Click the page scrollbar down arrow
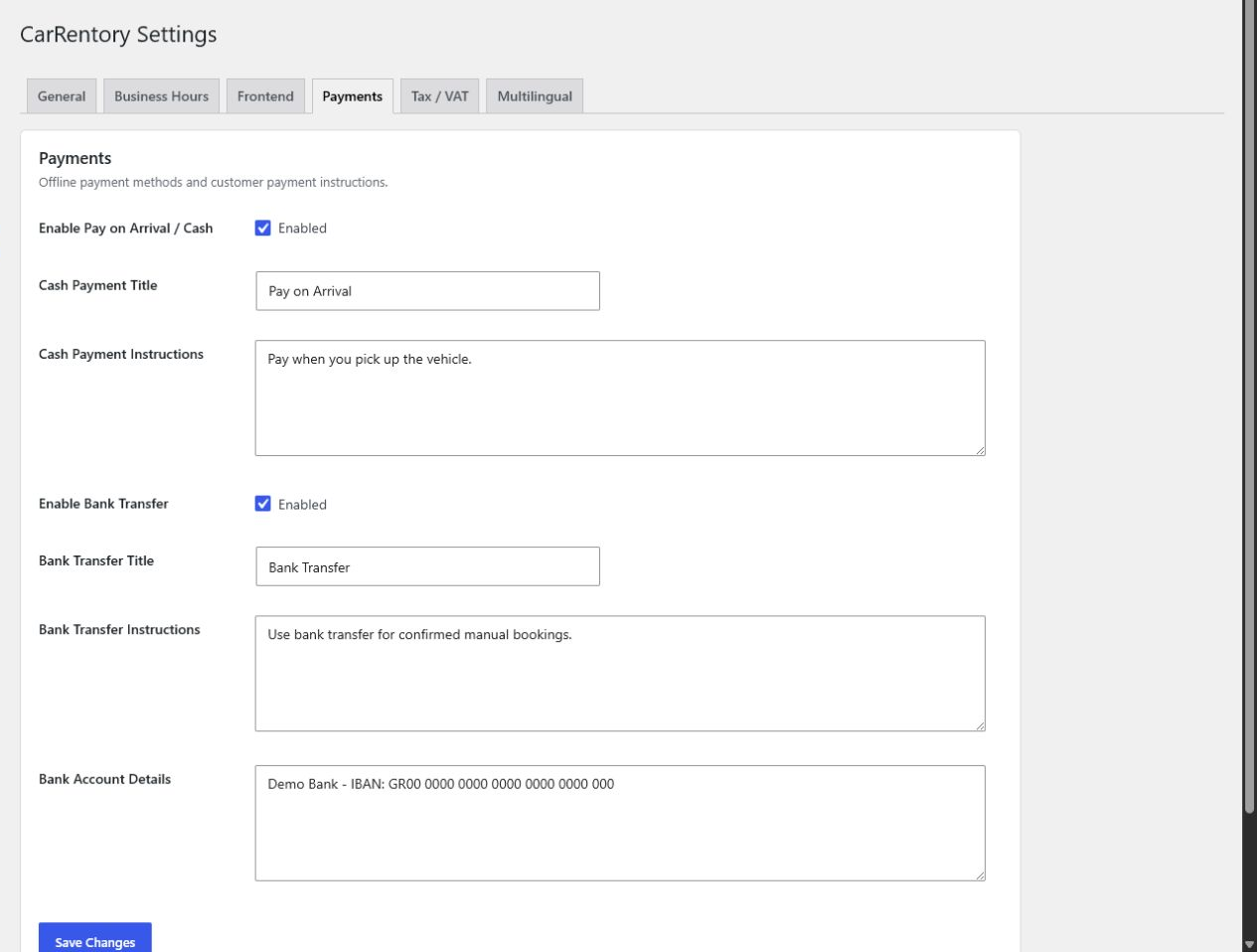 coord(1249,944)
